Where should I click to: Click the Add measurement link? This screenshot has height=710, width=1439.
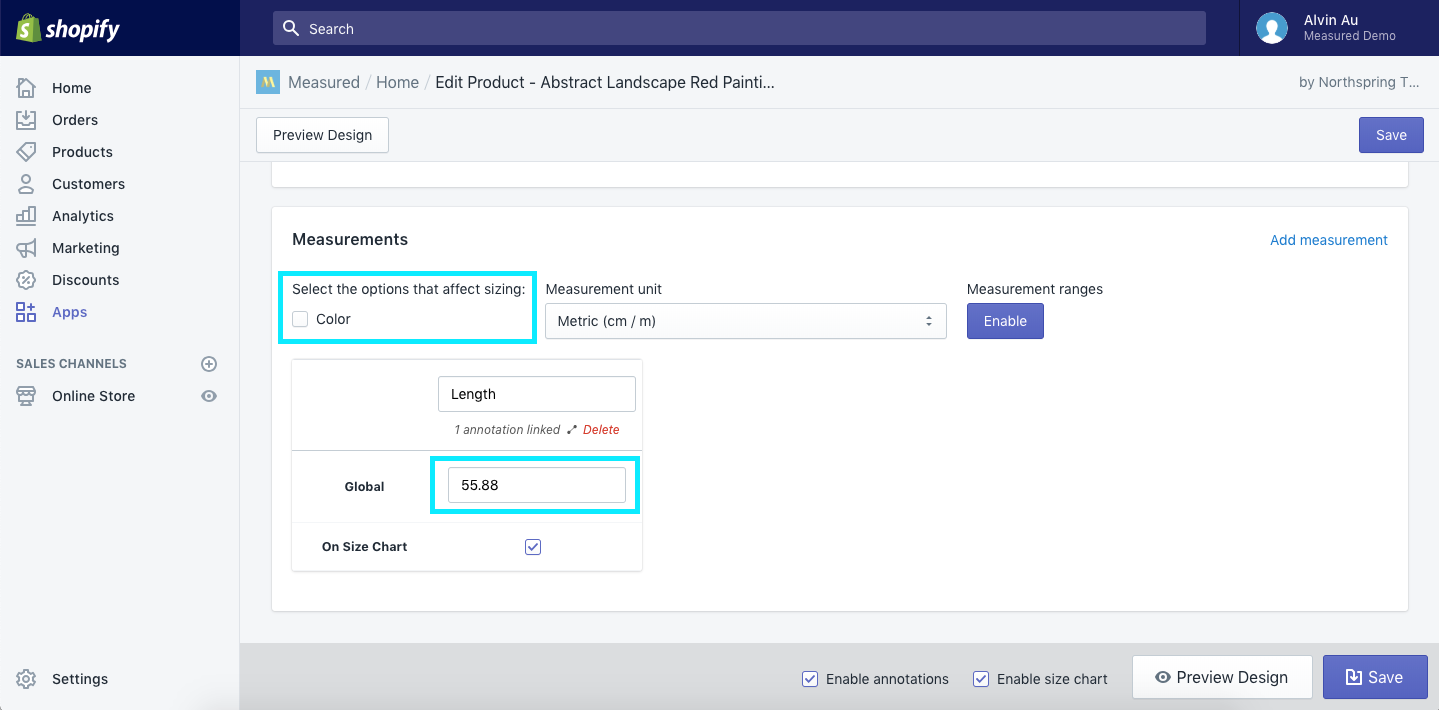tap(1328, 240)
